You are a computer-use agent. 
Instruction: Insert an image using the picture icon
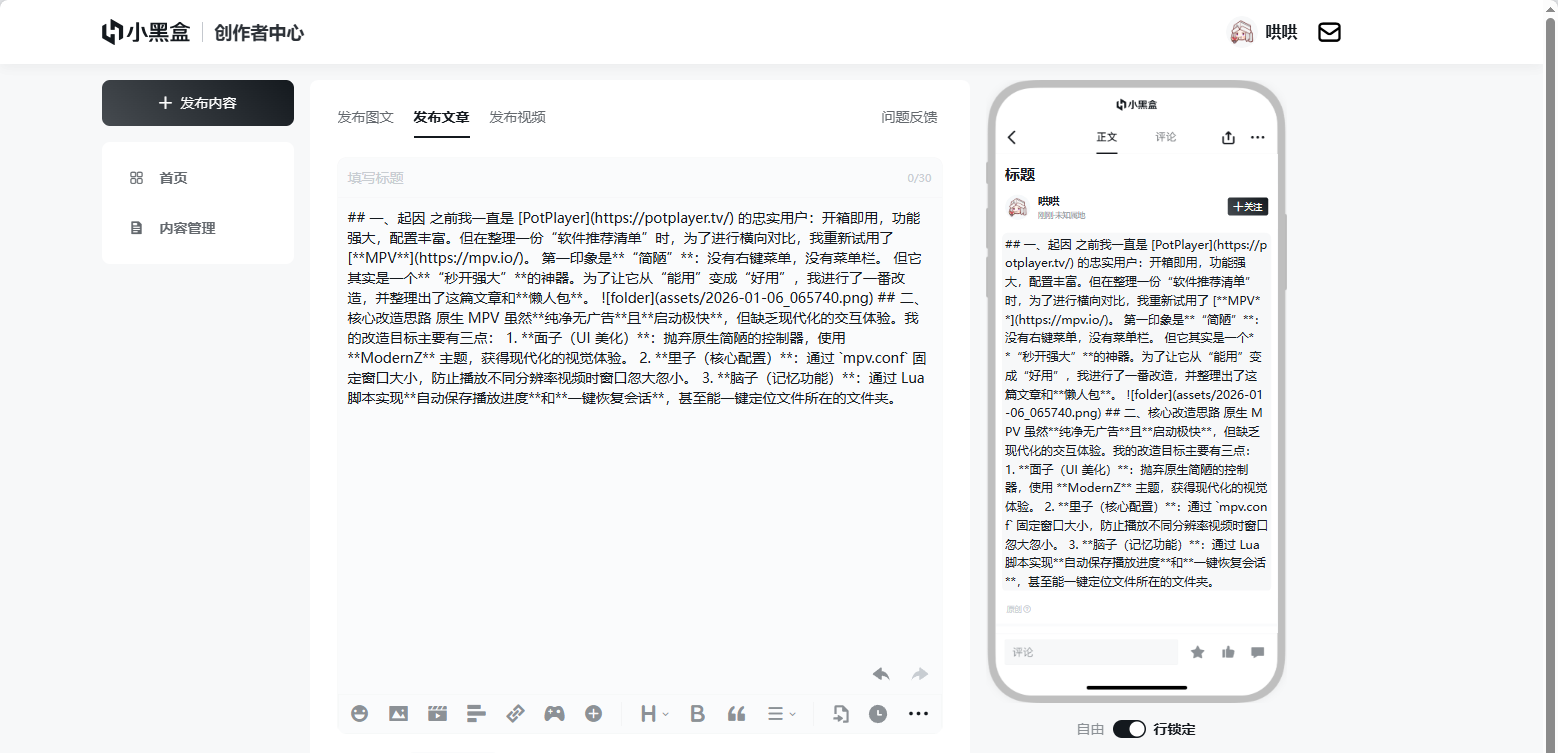pos(398,713)
